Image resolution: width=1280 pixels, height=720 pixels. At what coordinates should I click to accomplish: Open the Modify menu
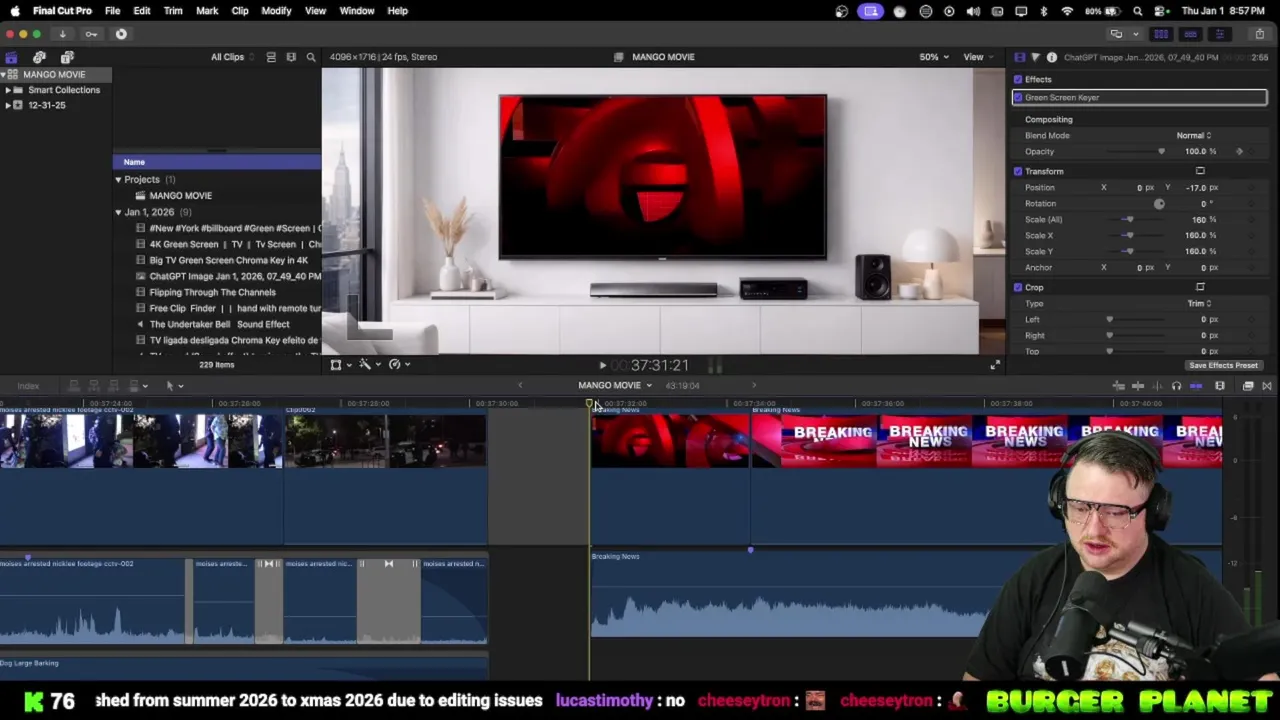(x=276, y=11)
